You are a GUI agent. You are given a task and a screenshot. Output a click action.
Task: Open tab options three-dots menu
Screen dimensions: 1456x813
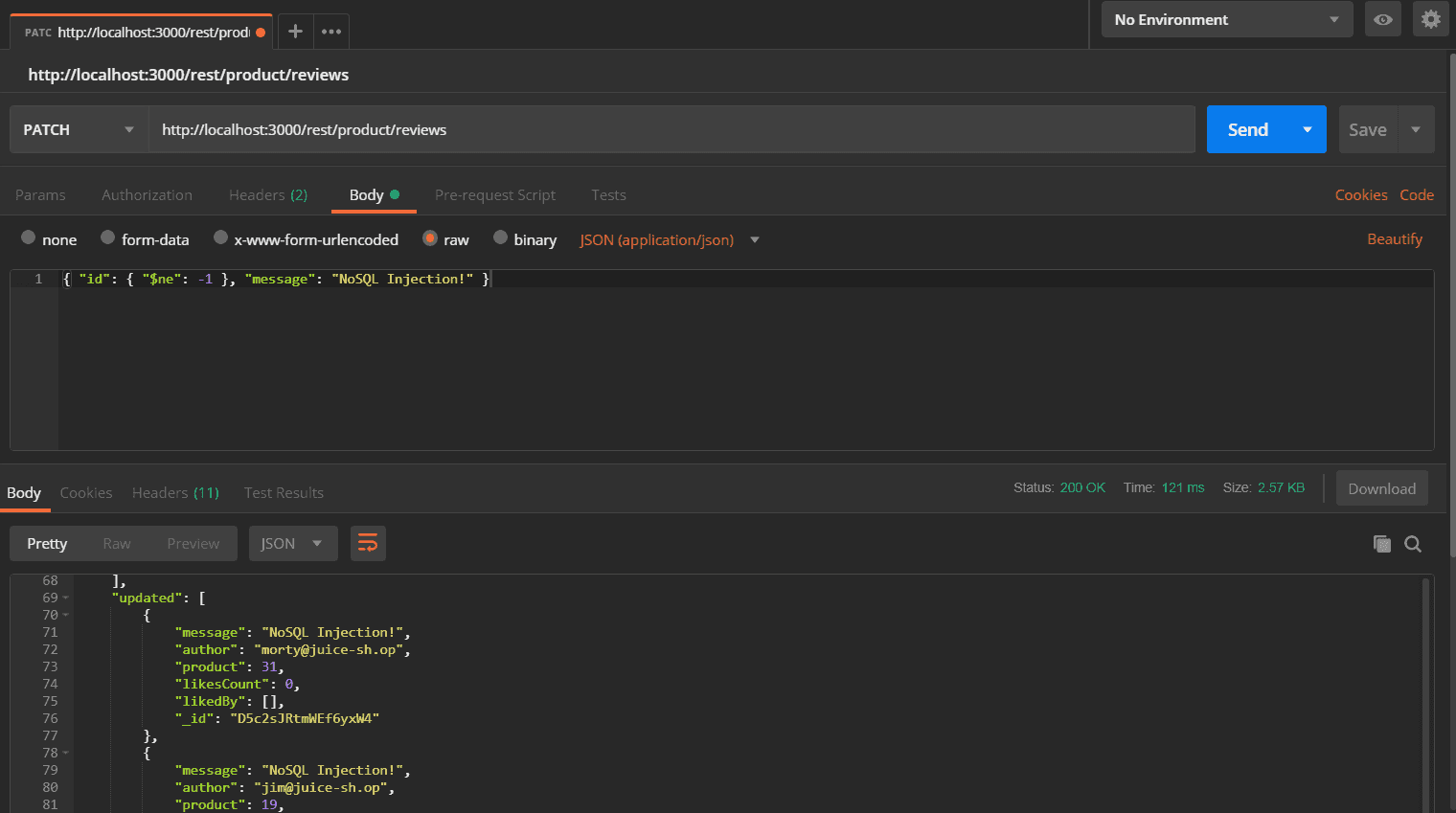(x=331, y=32)
